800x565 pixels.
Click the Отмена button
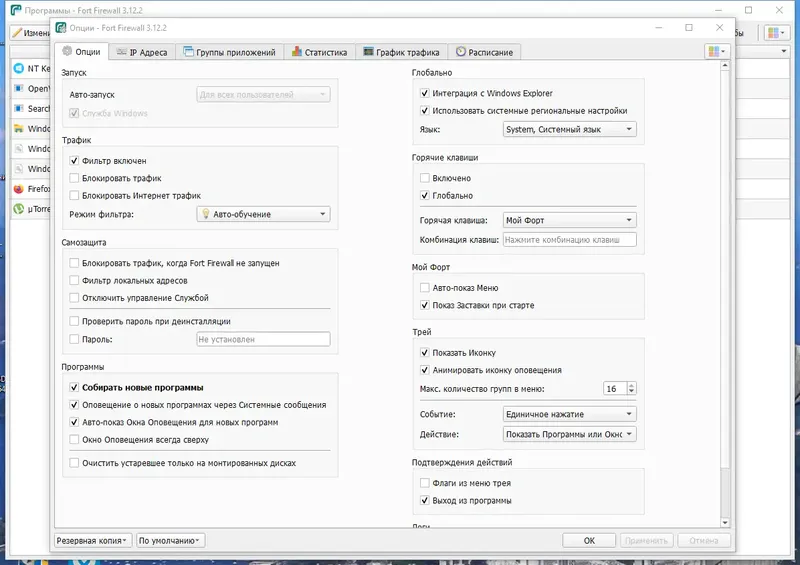[x=704, y=541]
